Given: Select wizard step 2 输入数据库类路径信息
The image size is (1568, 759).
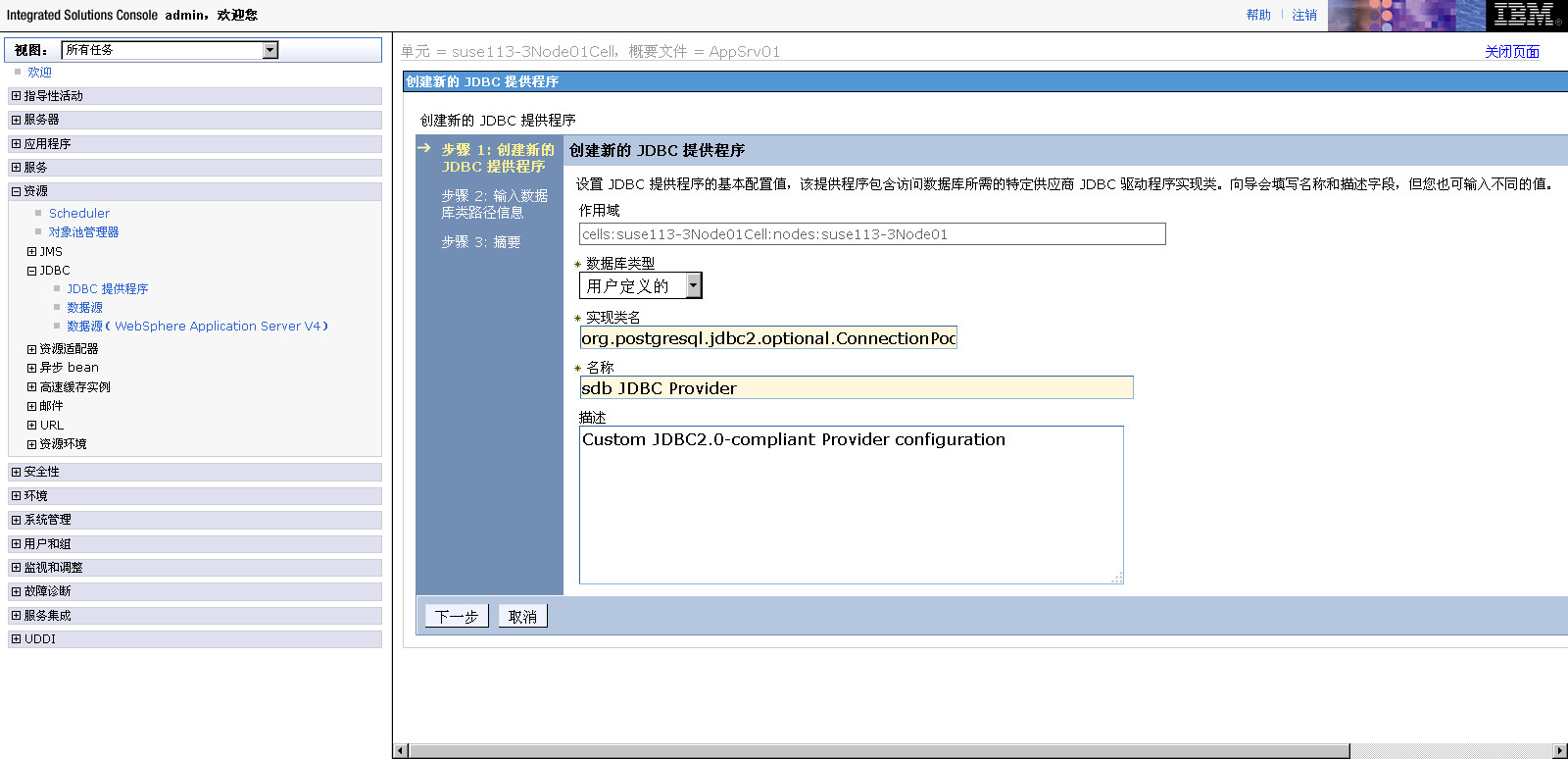Looking at the screenshot, I should click(494, 204).
